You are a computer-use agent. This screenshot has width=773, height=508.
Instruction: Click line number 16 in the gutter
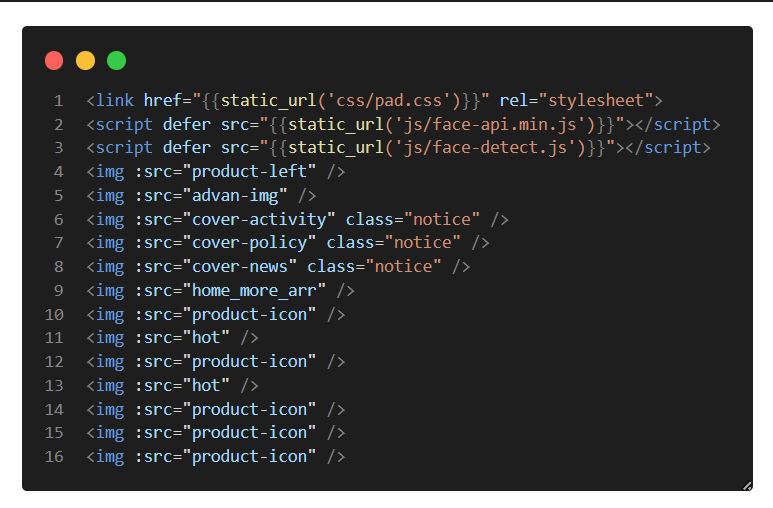(x=54, y=457)
